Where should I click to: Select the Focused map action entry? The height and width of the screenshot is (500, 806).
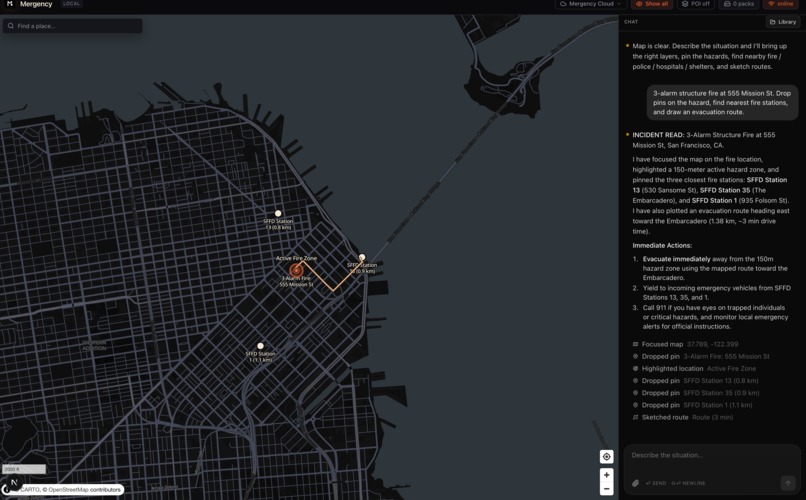(685, 344)
